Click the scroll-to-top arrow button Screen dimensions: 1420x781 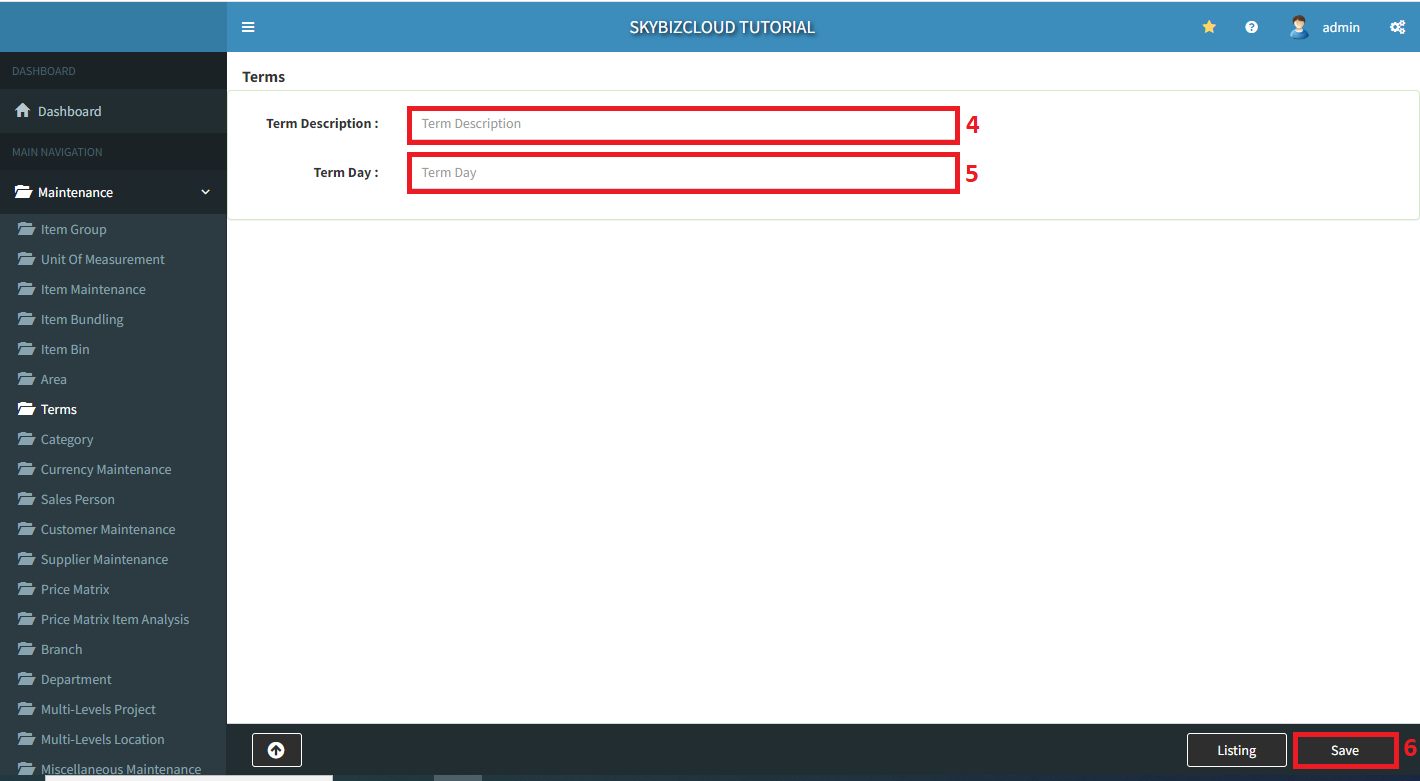pos(276,750)
